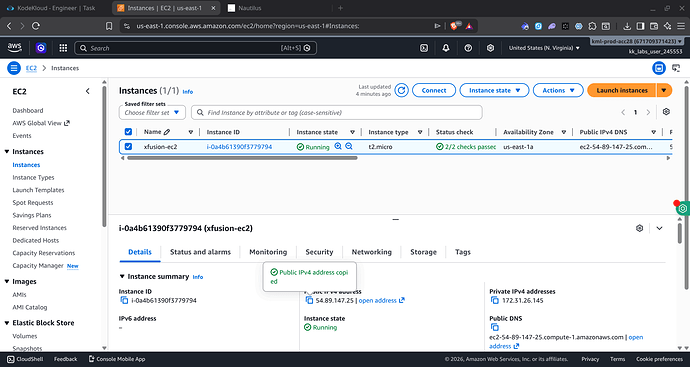Open the Storage tab
This screenshot has width=690, height=367.
423,252
